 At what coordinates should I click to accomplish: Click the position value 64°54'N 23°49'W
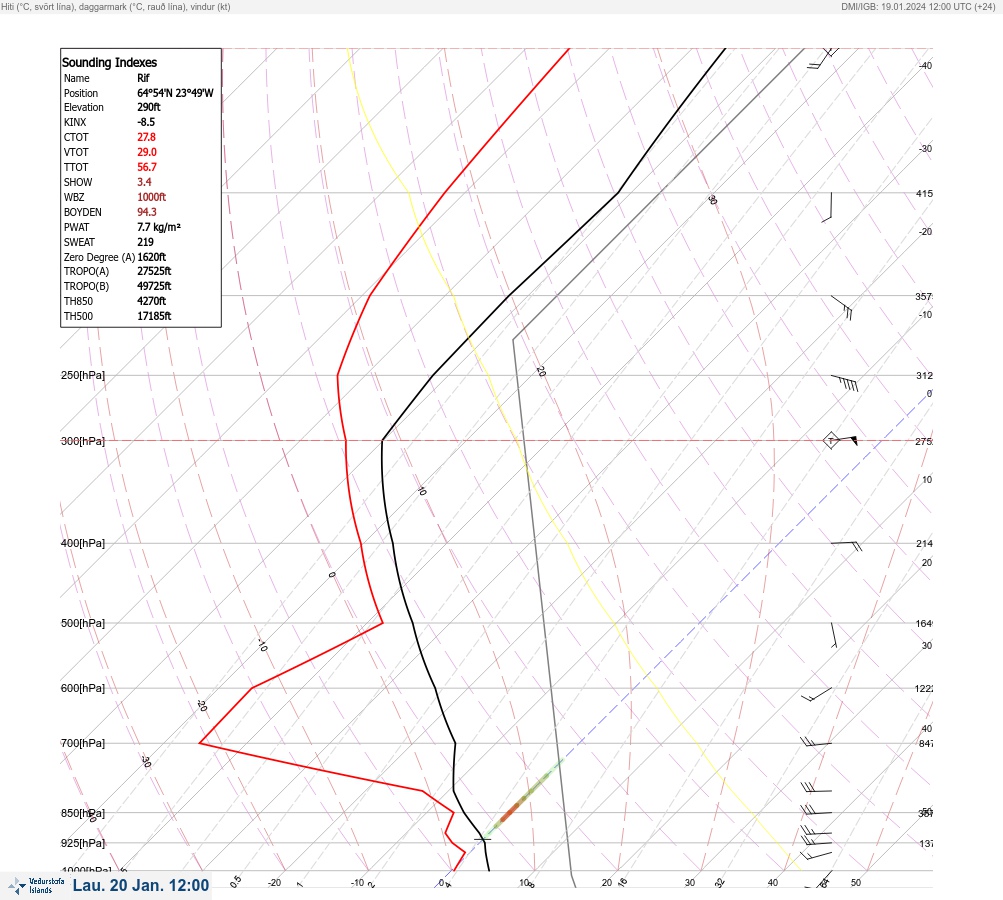175,93
